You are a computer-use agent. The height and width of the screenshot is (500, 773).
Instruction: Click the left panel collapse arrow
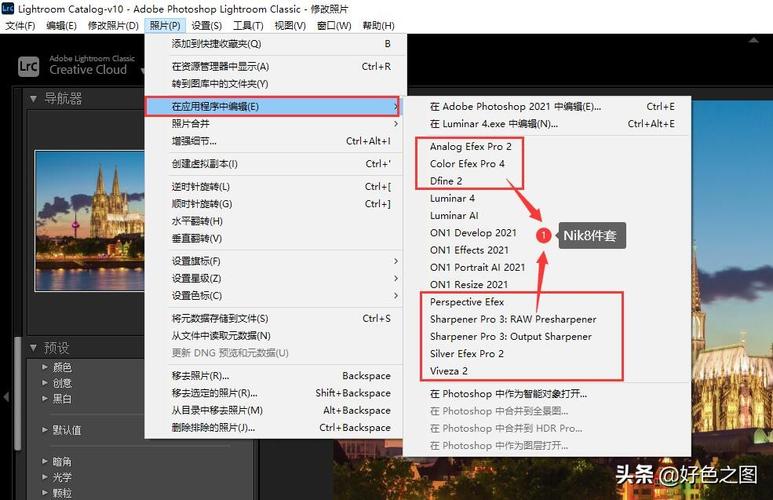(6, 396)
